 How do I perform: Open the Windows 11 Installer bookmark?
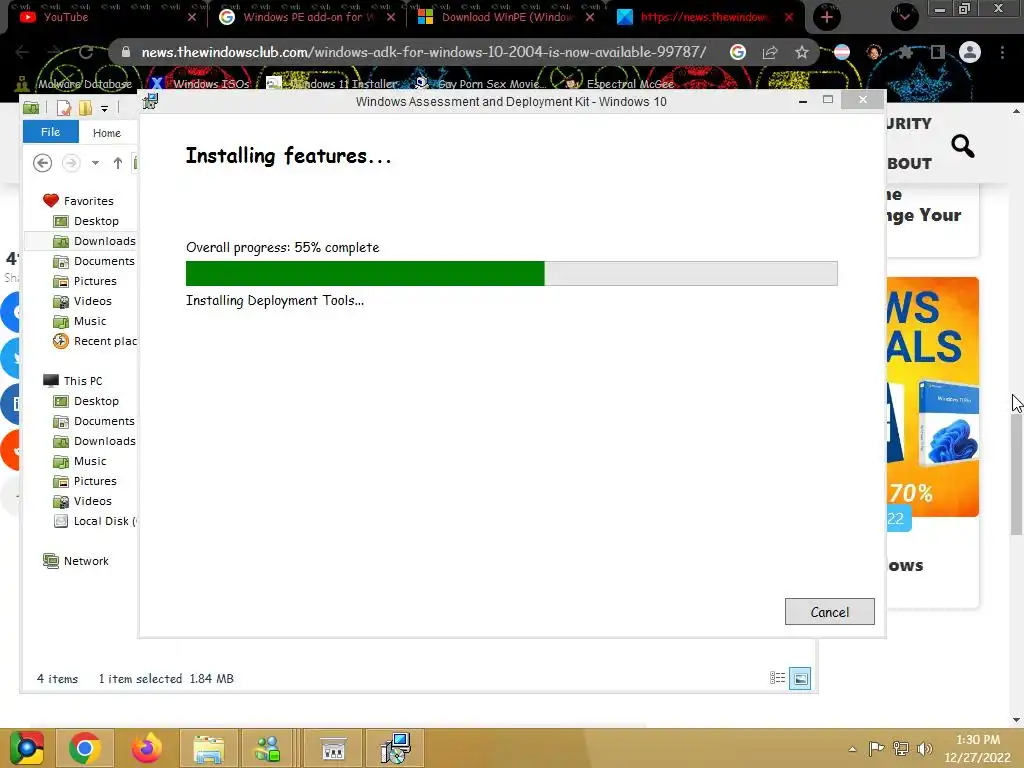tap(332, 84)
